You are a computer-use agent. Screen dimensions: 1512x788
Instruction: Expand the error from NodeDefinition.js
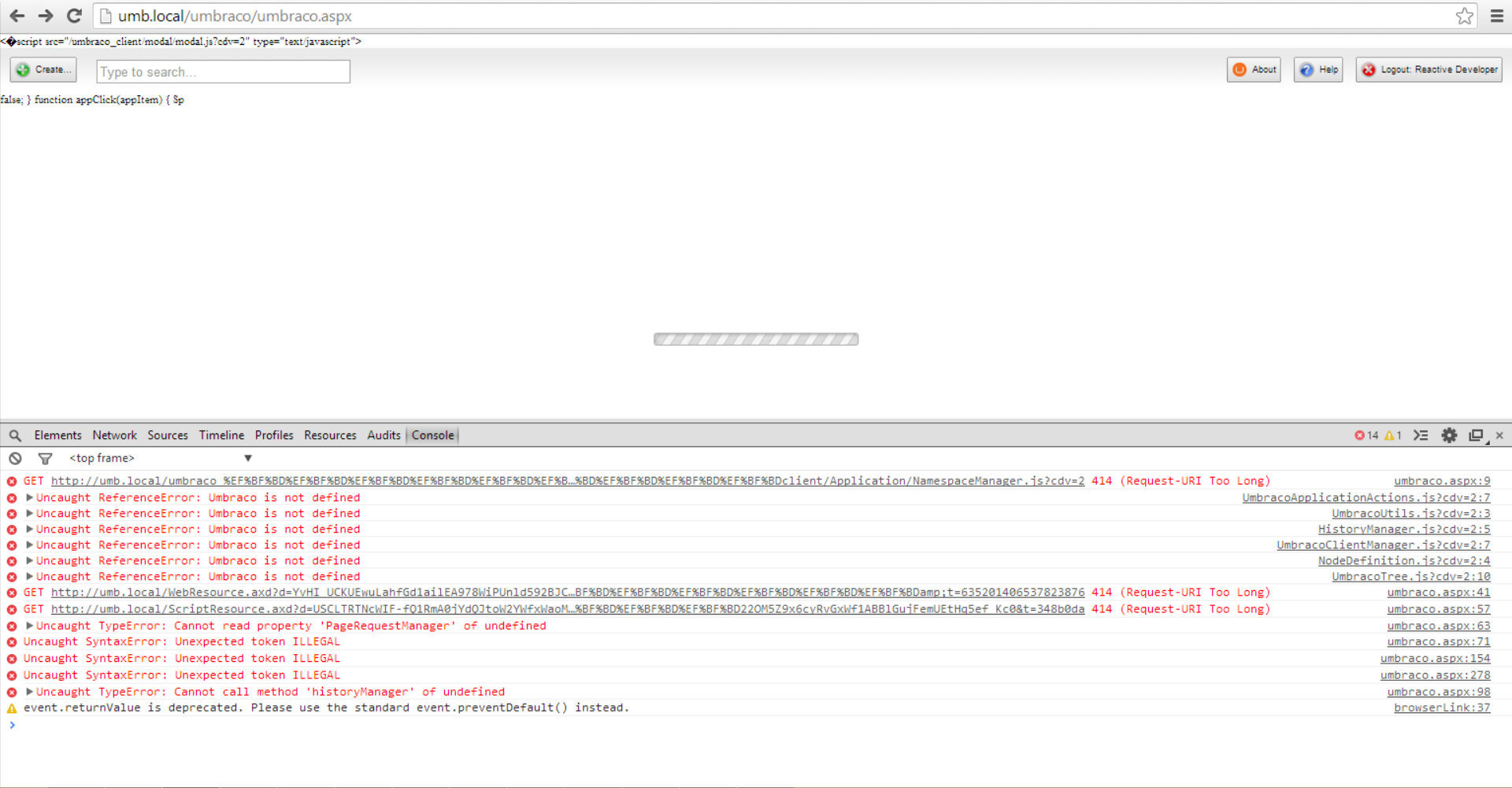[29, 560]
